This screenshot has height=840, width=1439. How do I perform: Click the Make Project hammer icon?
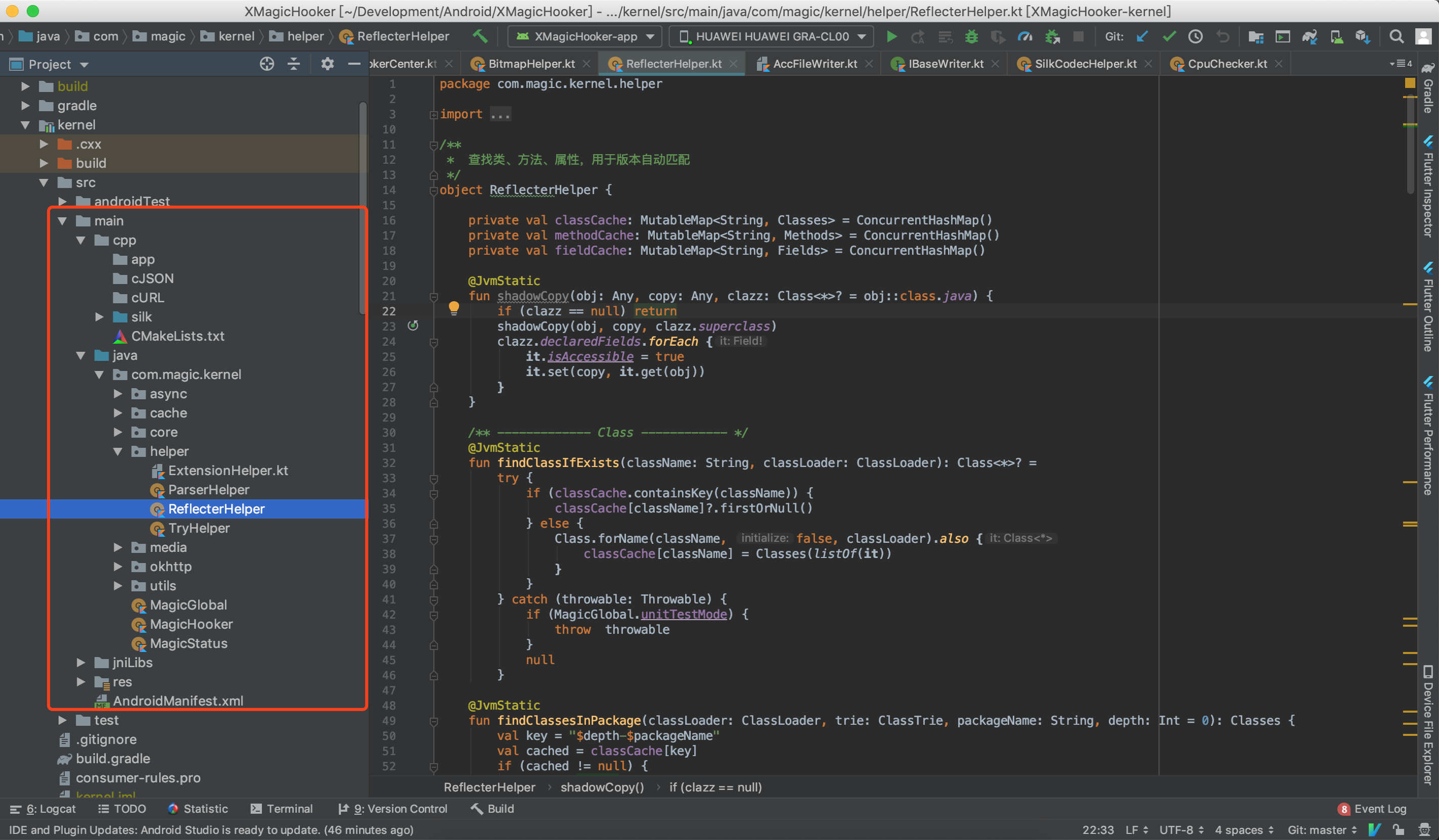tap(480, 36)
